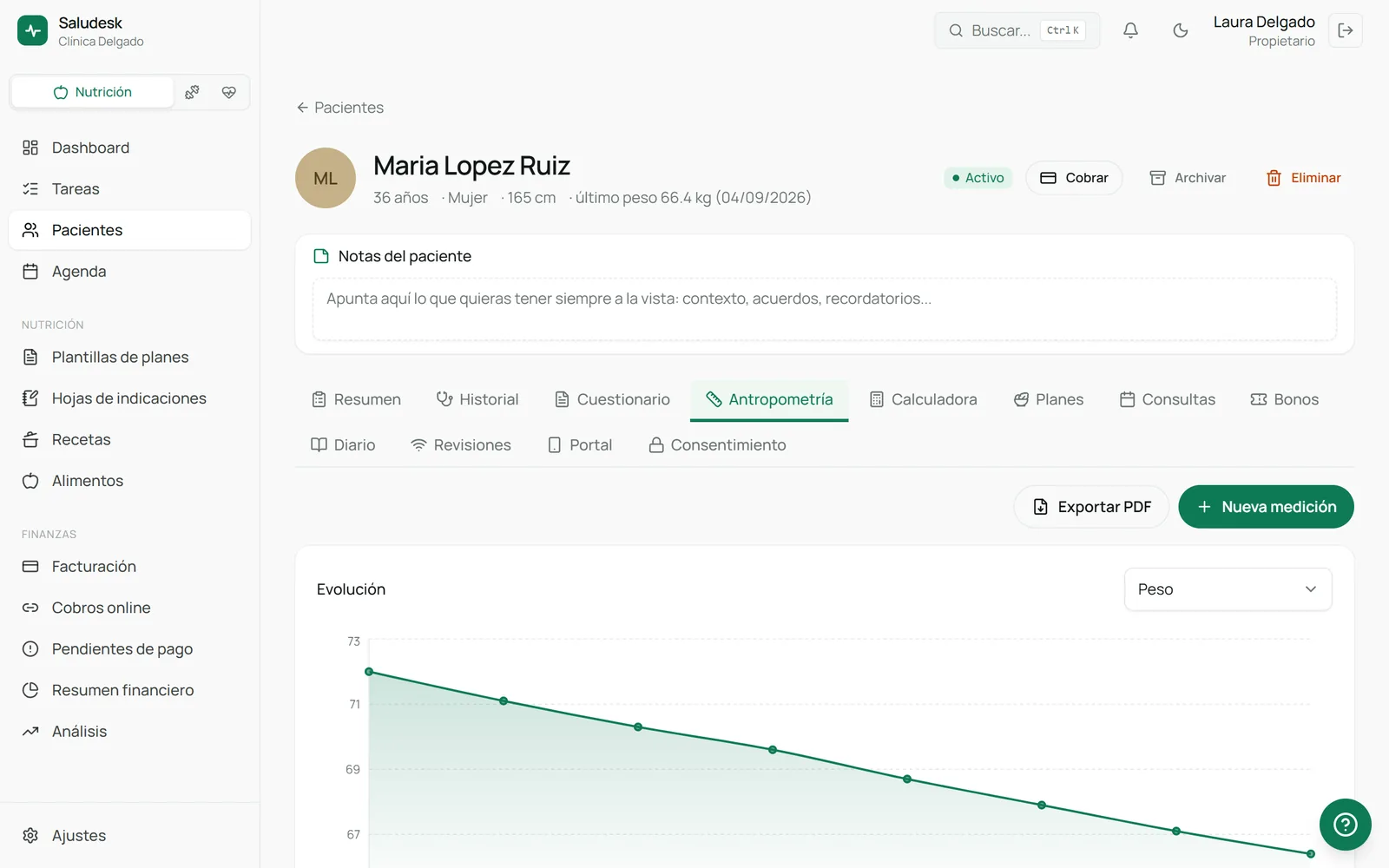The height and width of the screenshot is (868, 1389).
Task: Toggle dark mode moon icon
Action: click(x=1180, y=30)
